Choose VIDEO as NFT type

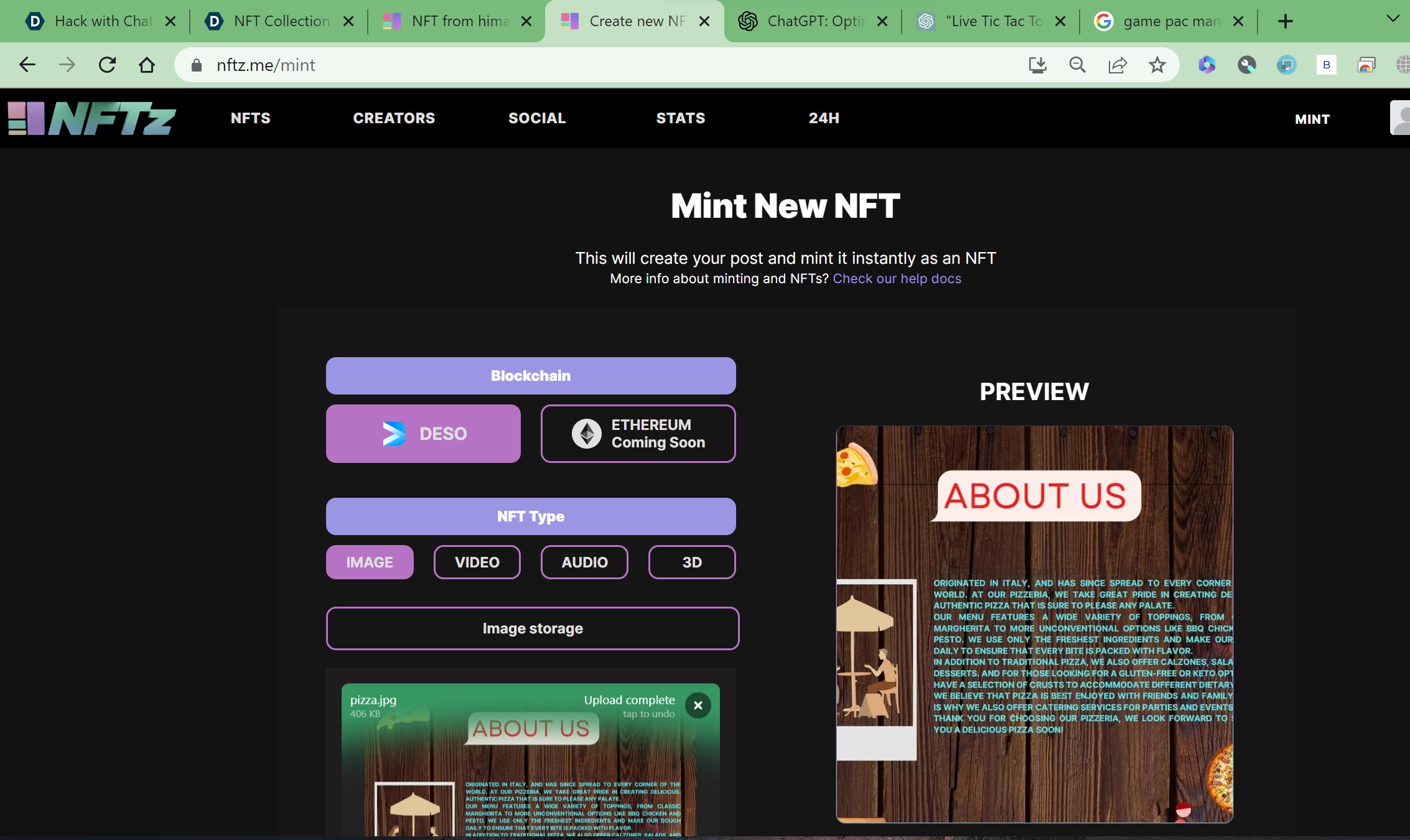[x=477, y=562]
